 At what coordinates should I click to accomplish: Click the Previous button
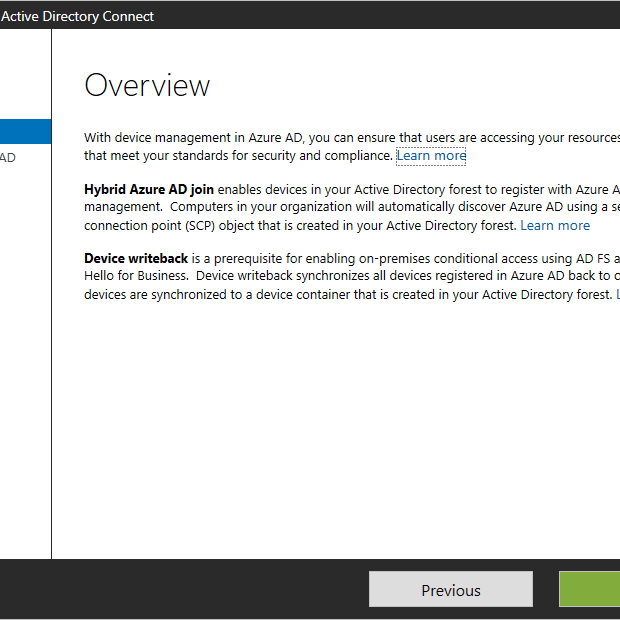pos(451,588)
